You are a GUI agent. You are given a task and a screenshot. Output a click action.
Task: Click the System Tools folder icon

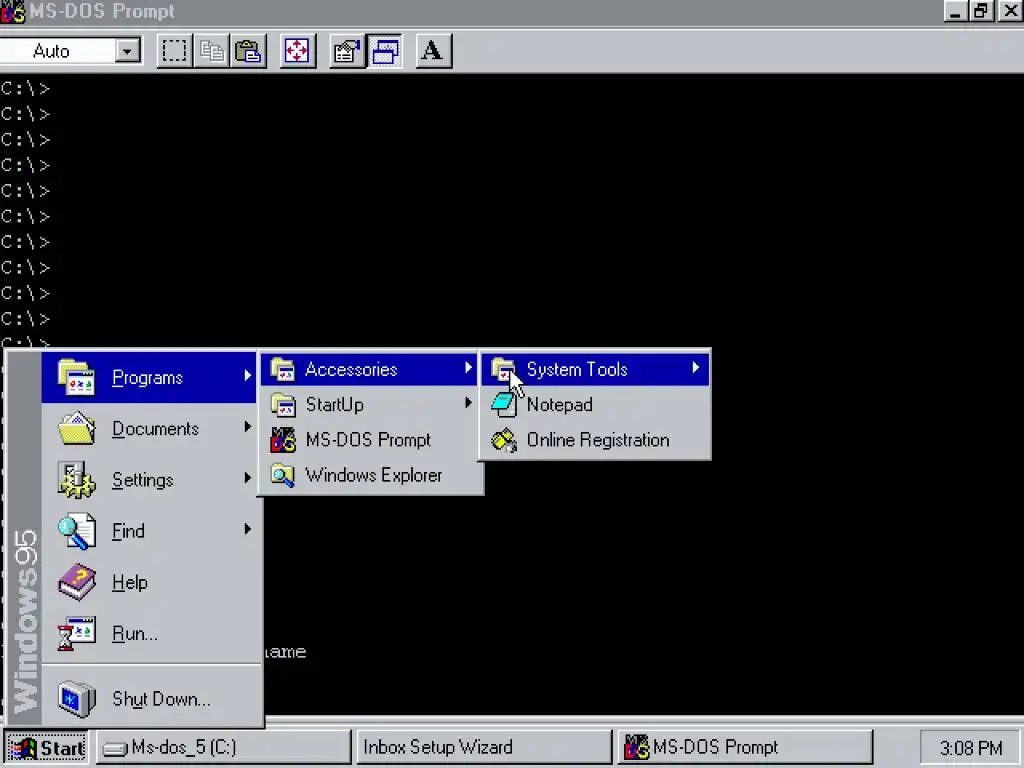(504, 369)
